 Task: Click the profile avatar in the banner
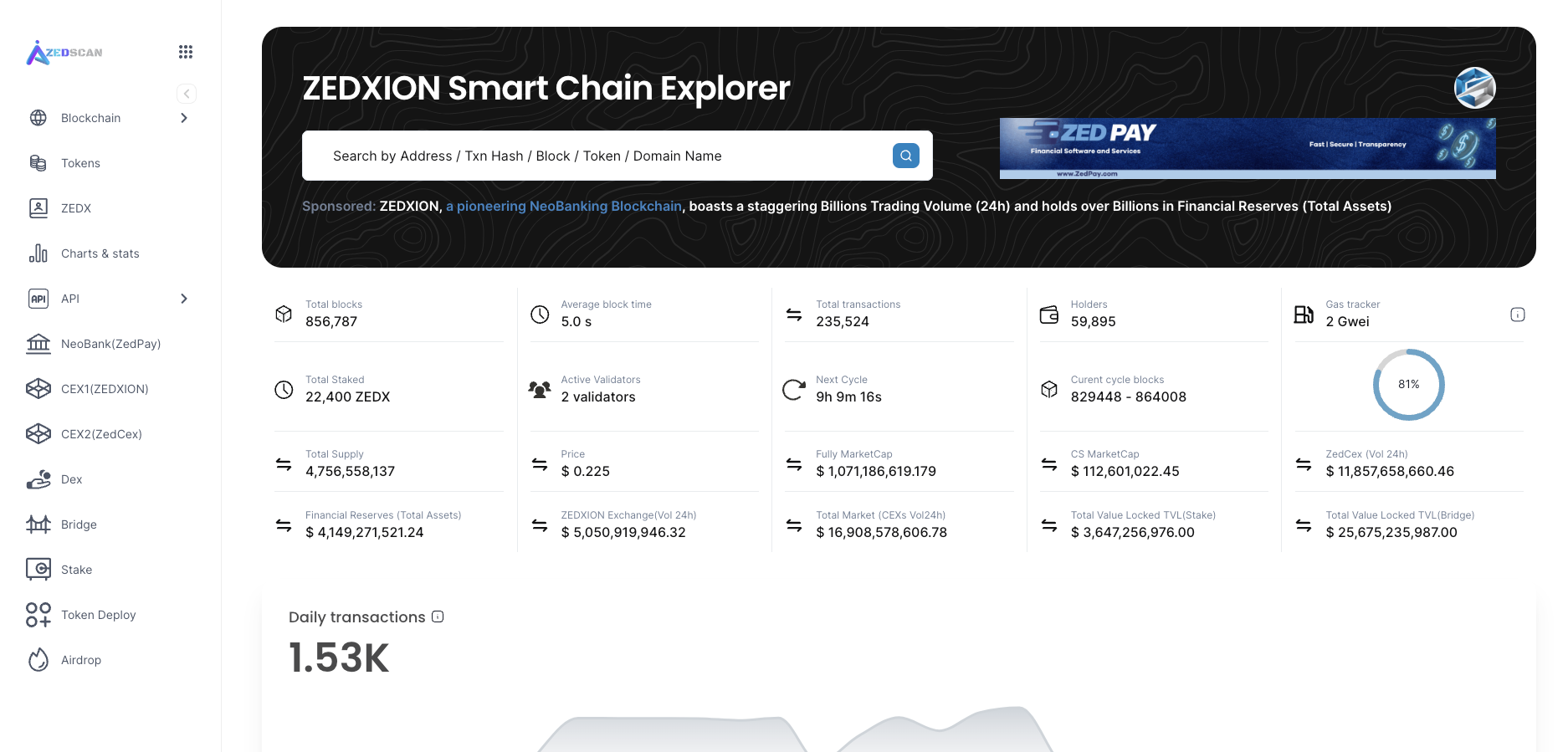click(x=1475, y=88)
